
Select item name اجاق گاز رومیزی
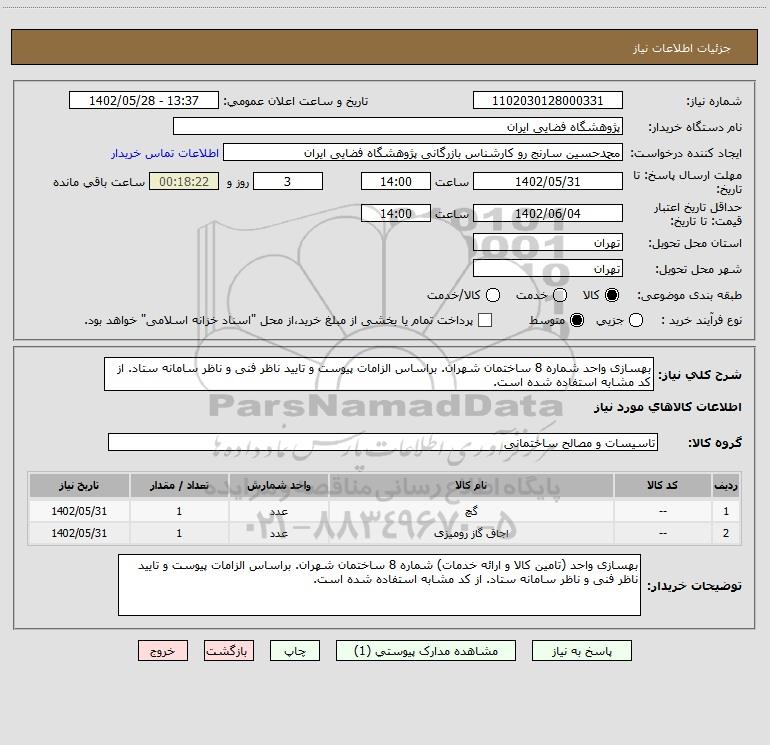(x=471, y=533)
